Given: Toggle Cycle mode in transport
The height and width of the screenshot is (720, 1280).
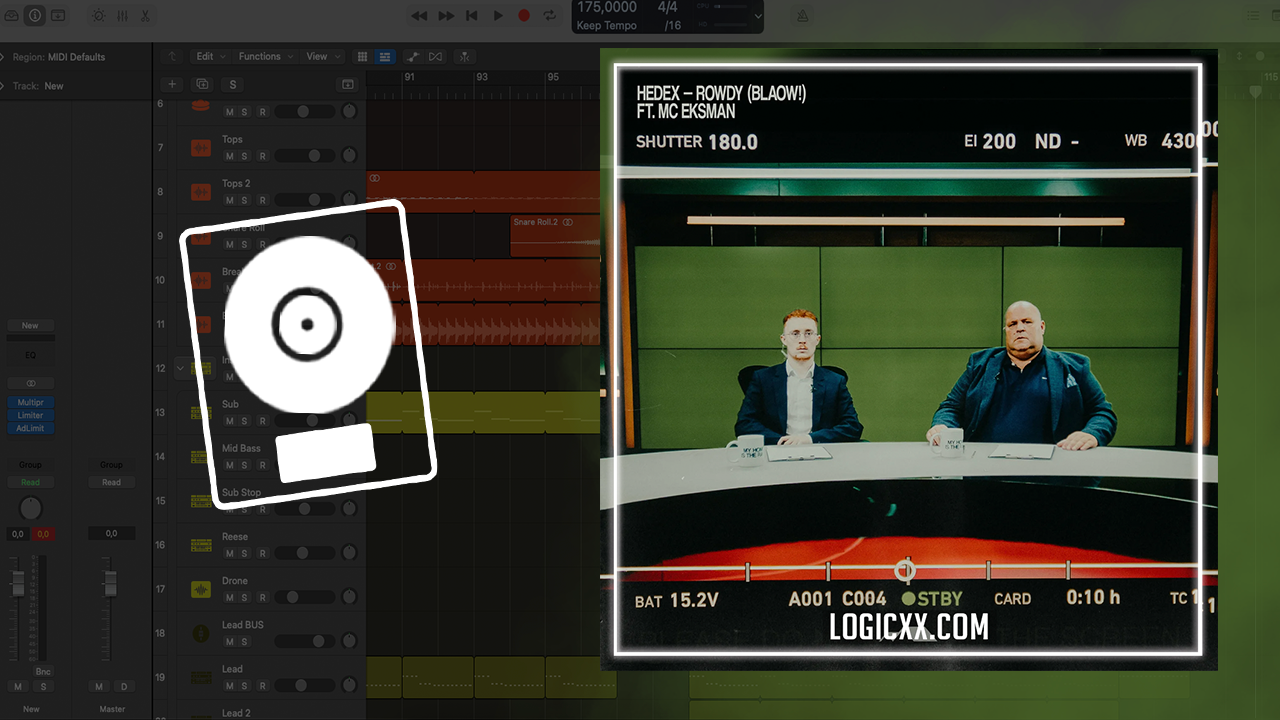Looking at the screenshot, I should coord(550,15).
